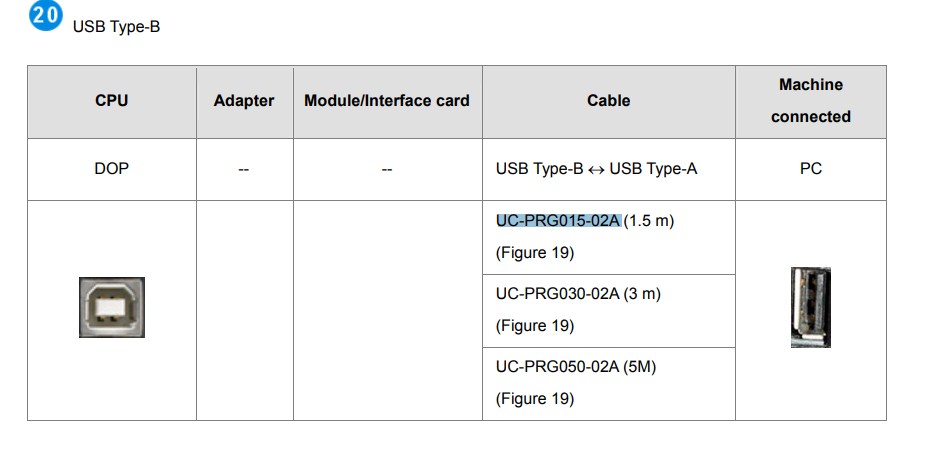Click the USB Type-B section heading
Screen dimensions: 925x457
point(116,27)
